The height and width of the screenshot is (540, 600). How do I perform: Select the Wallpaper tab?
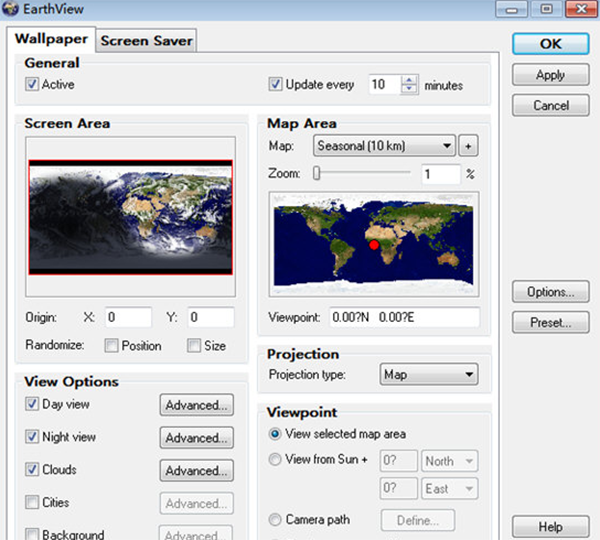(50, 40)
